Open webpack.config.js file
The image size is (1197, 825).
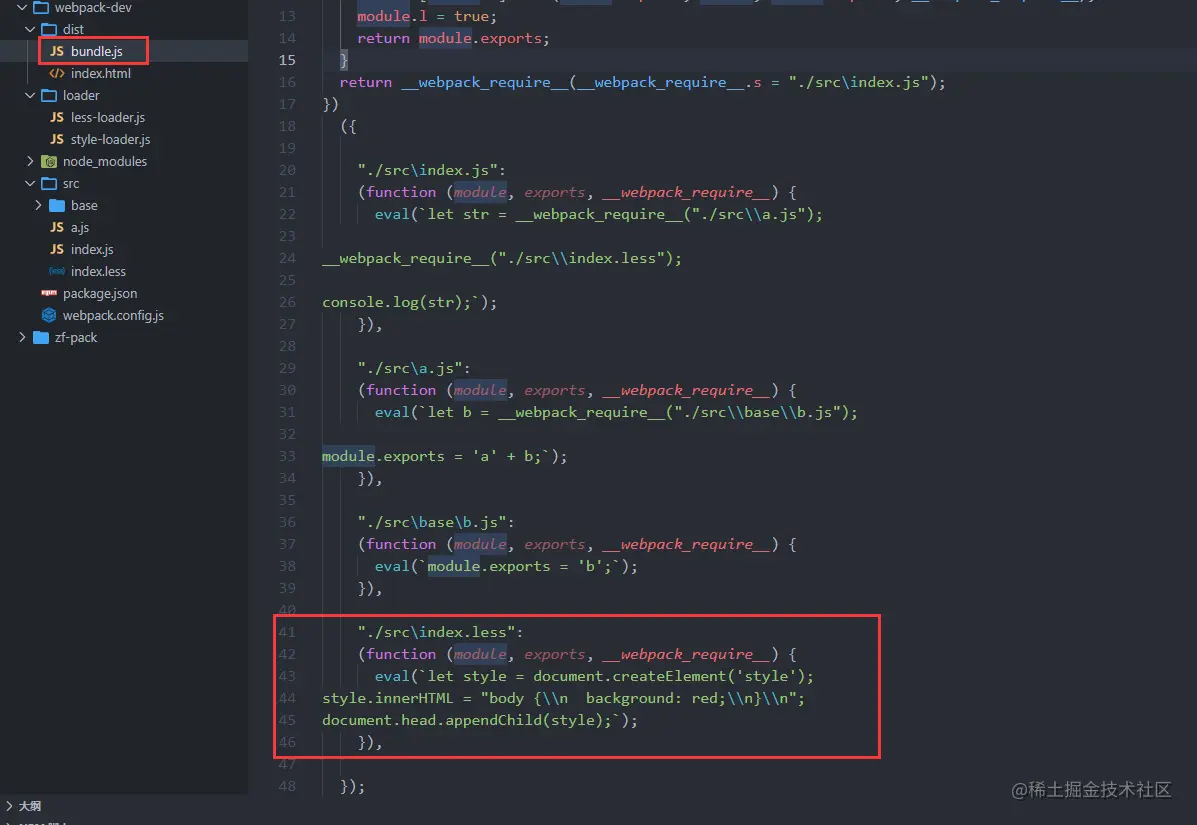coord(113,315)
